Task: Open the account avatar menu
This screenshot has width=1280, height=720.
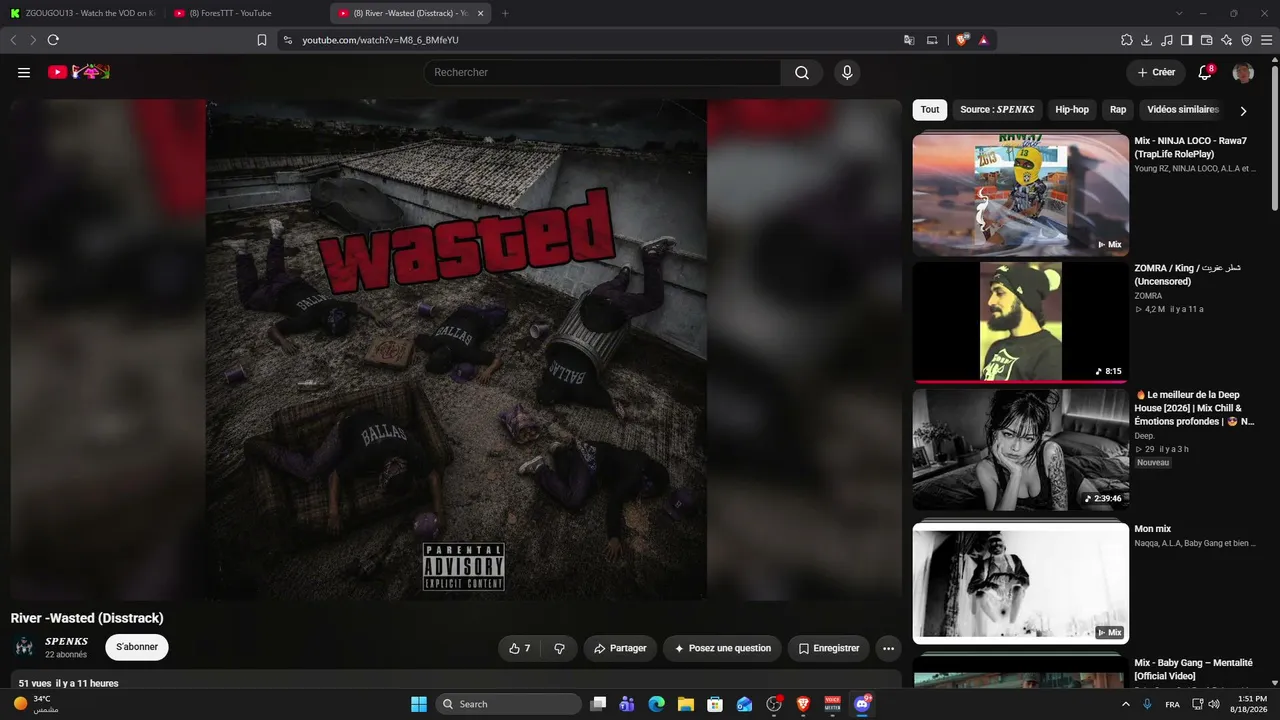Action: pyautogui.click(x=1243, y=72)
